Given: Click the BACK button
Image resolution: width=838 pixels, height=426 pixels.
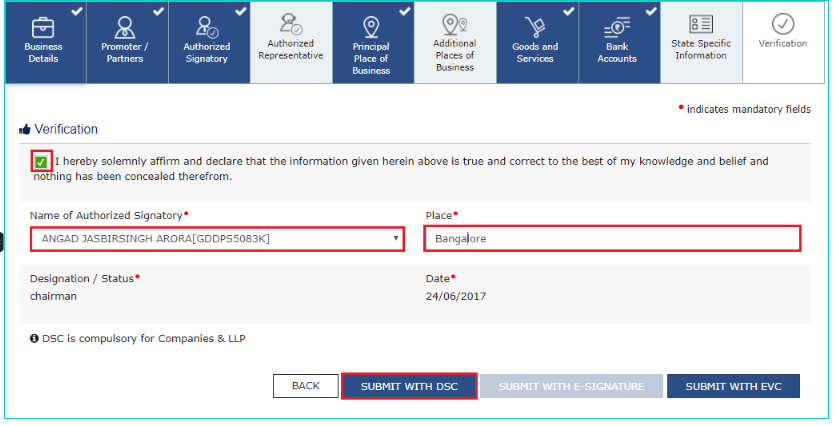Looking at the screenshot, I should point(306,386).
